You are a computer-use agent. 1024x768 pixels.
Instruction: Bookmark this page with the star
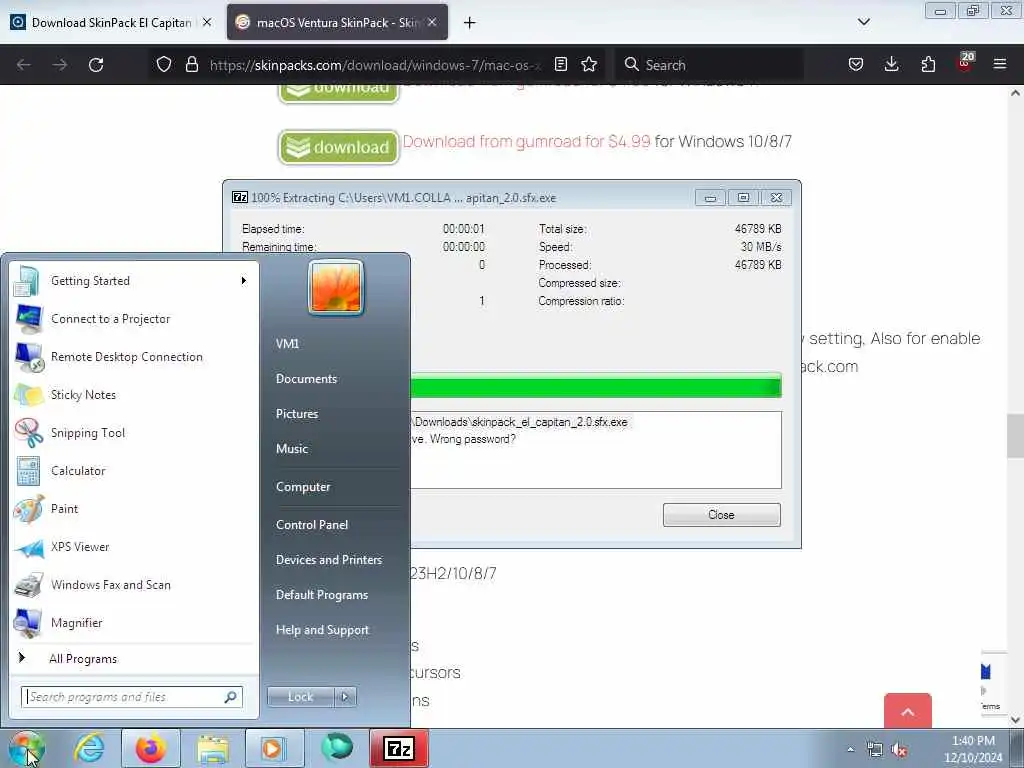(589, 64)
